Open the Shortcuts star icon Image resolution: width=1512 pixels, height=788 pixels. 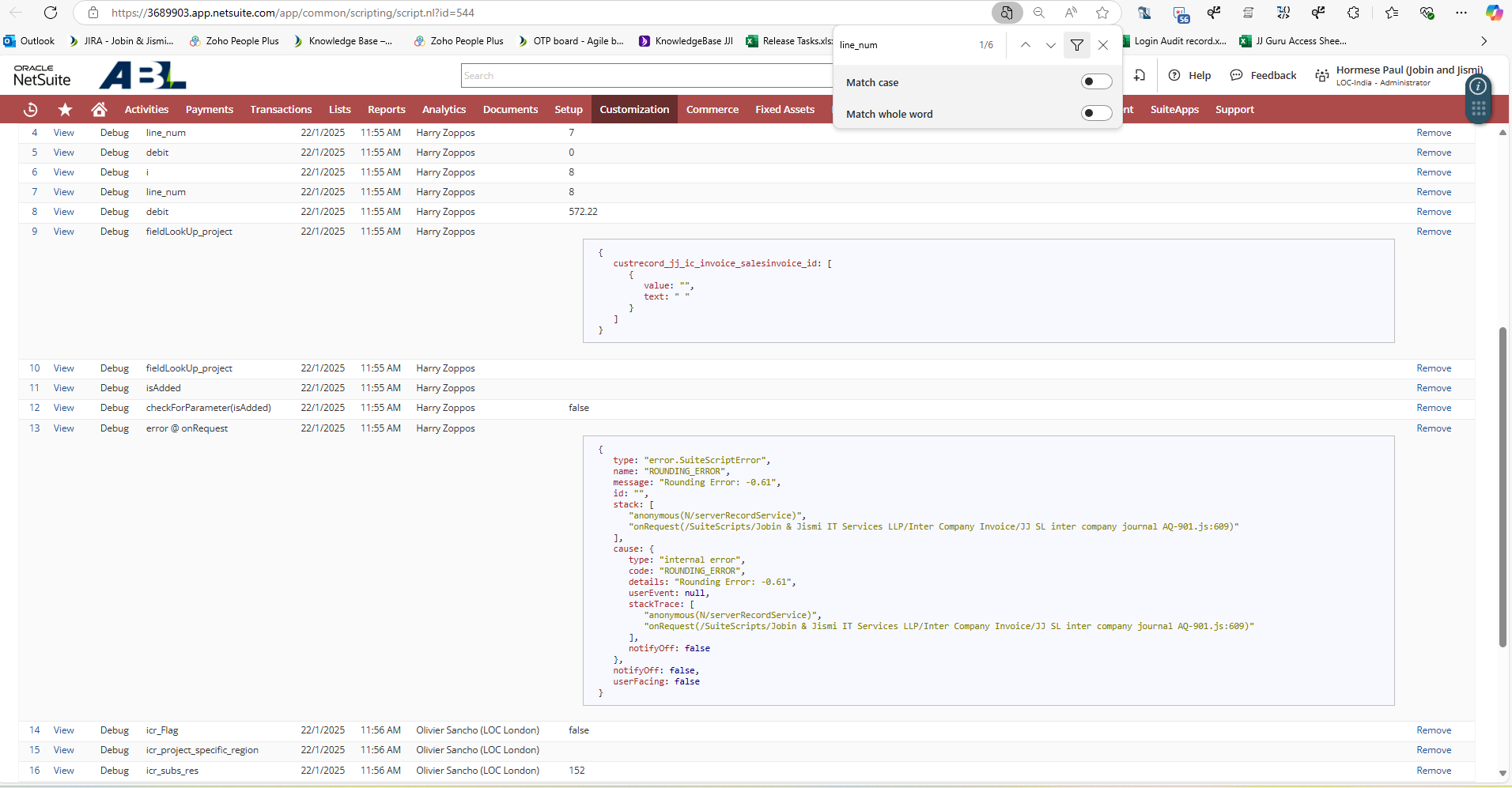[x=65, y=110]
